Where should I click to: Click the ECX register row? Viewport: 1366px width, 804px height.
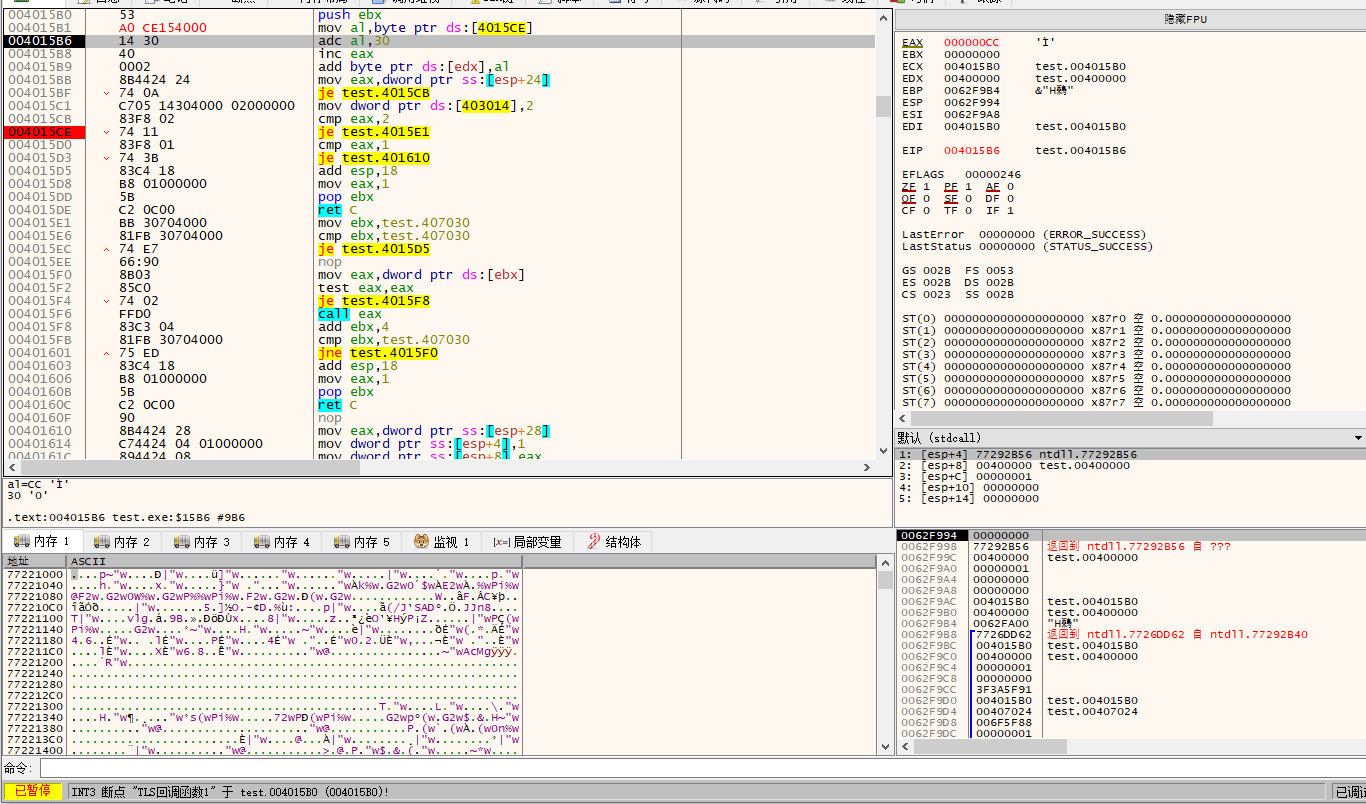pyautogui.click(x=1013, y=67)
